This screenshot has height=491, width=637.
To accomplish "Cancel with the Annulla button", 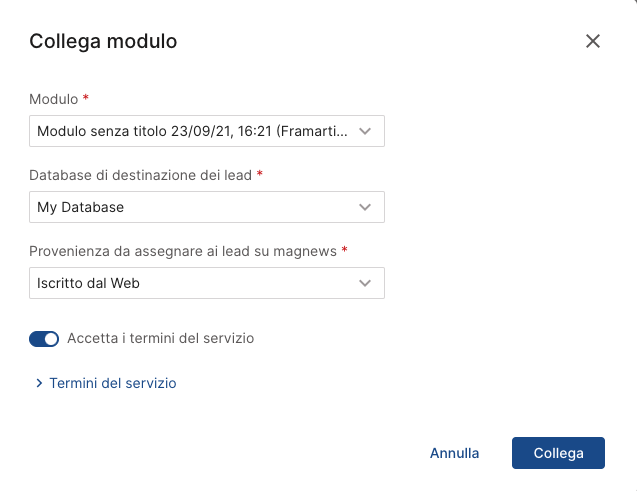I will (455, 453).
